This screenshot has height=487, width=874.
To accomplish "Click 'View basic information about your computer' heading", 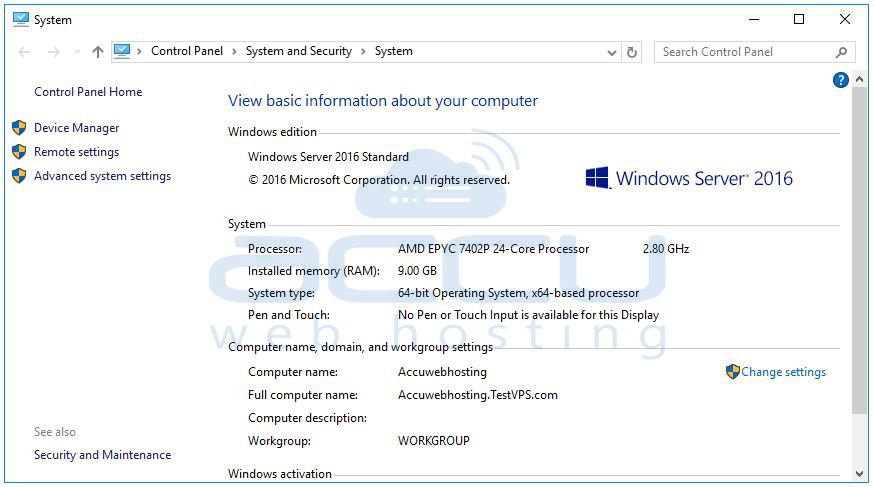I will pyautogui.click(x=383, y=101).
